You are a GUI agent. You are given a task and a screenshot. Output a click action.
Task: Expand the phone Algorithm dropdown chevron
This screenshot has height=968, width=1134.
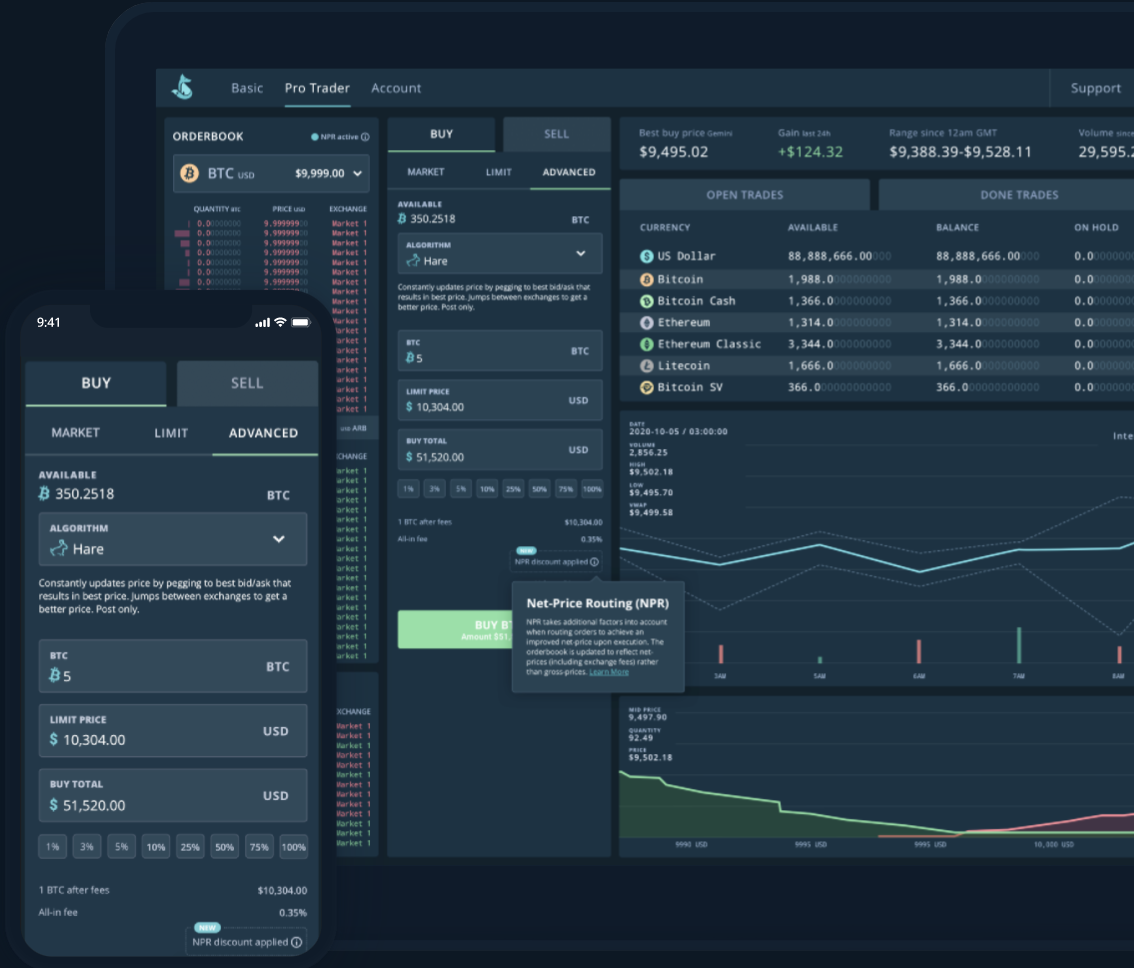click(x=278, y=539)
